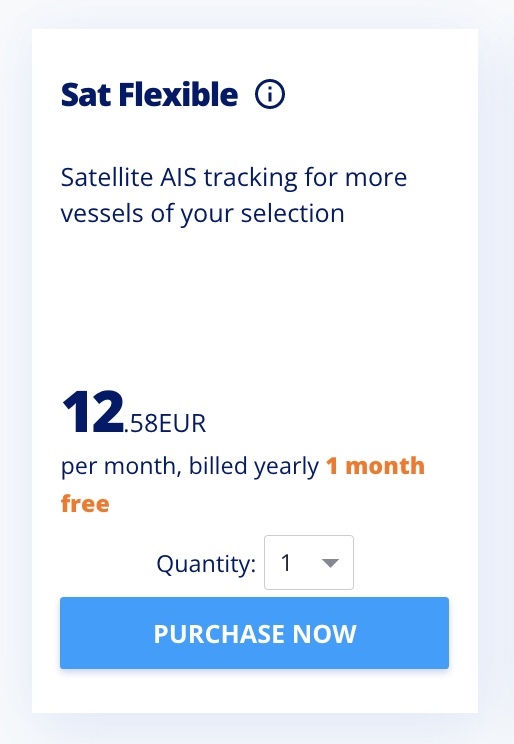
Task: Click 'per month, billed yearly' text
Action: (x=190, y=466)
